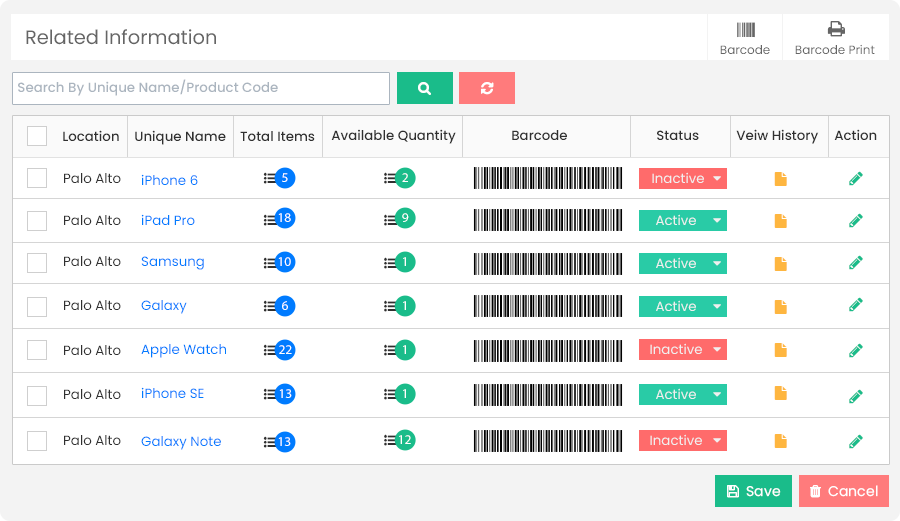Focus the Search By Unique Name field

pyautogui.click(x=200, y=88)
